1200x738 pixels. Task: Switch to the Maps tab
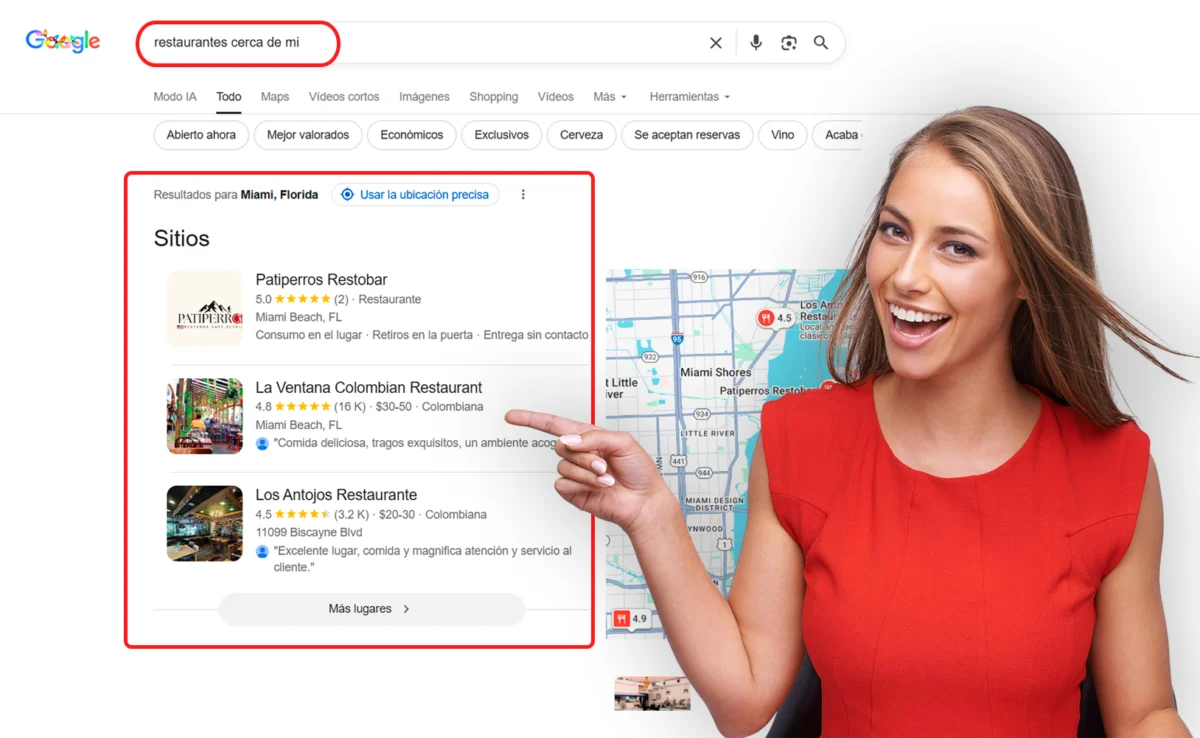[x=274, y=96]
